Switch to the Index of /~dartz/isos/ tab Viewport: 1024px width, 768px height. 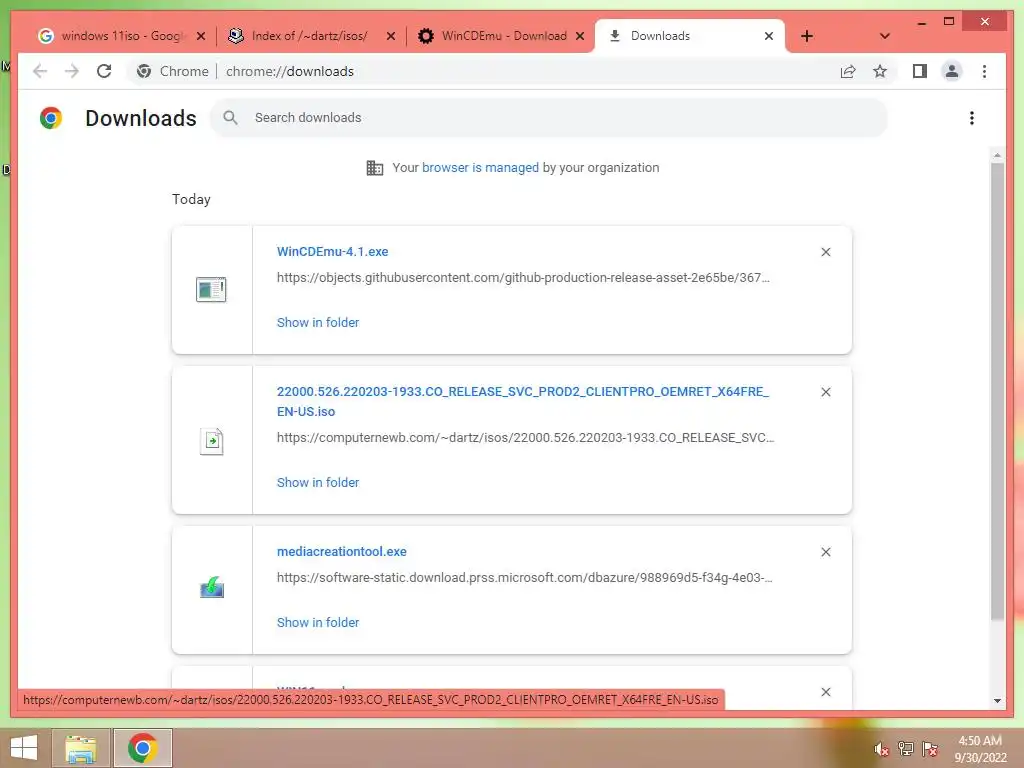[x=308, y=36]
